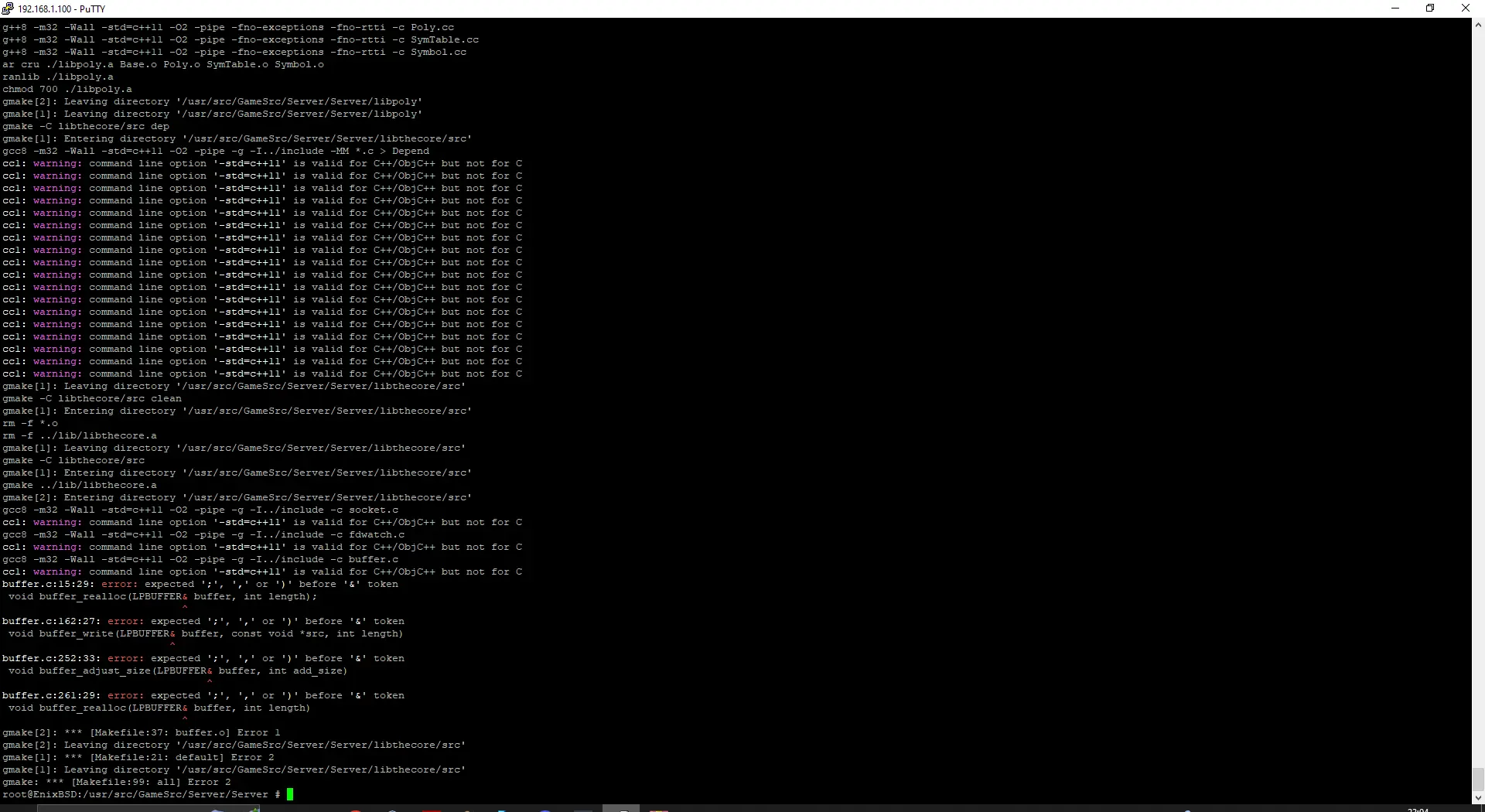Click the vertical scrollbar thumb
Screen dimensions: 1485x812
1478,779
